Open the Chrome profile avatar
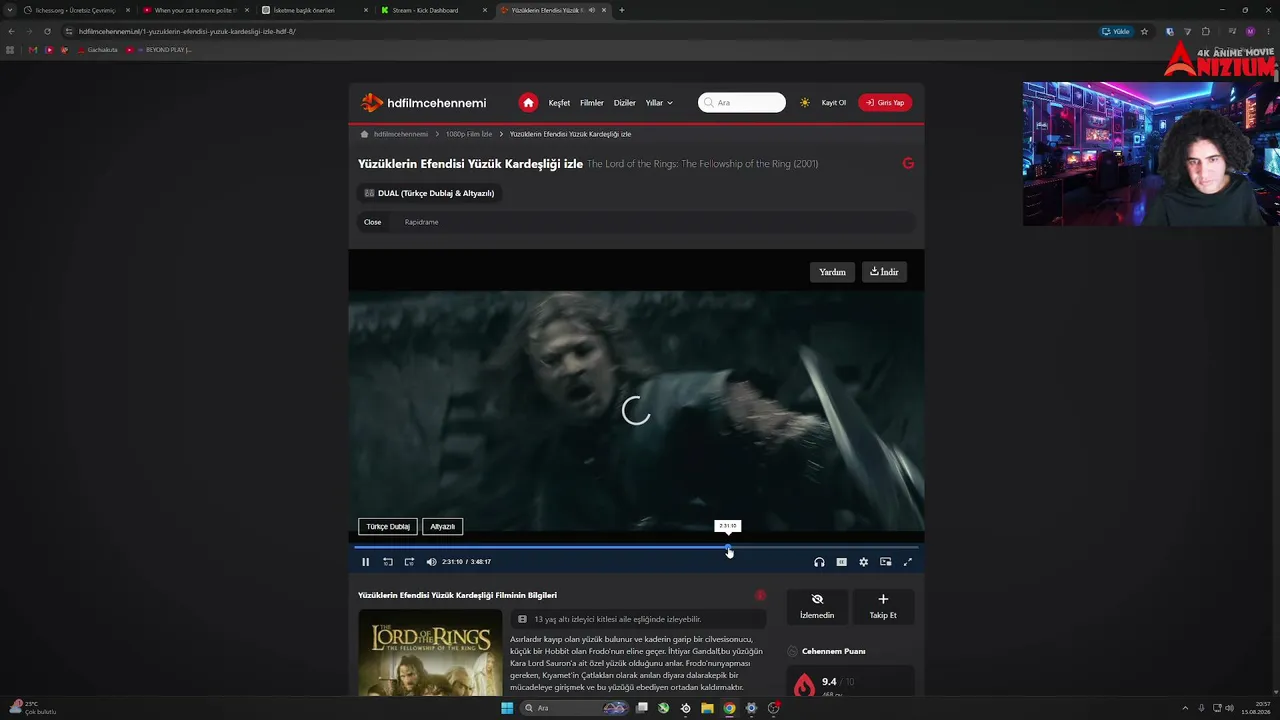1280x720 pixels. coord(1250,31)
